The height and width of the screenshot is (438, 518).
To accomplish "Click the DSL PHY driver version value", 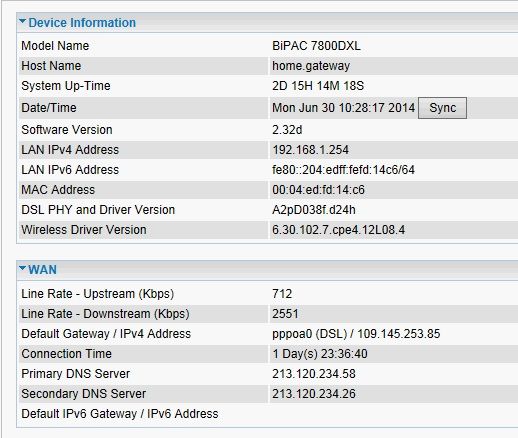I will coord(314,210).
